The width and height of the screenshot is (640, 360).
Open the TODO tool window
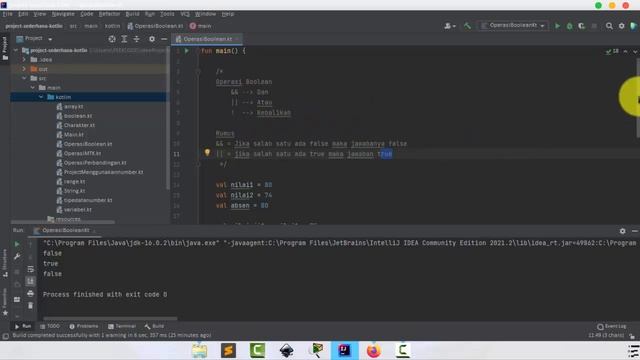click(50, 326)
